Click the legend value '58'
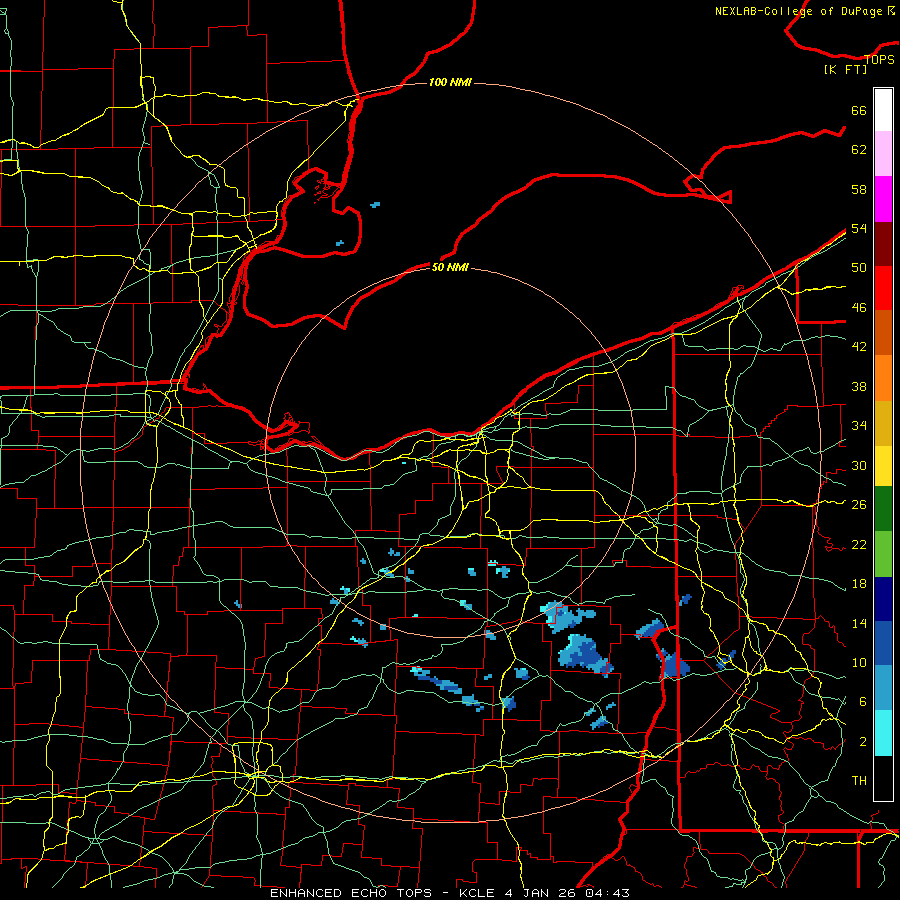Screen dimensions: 900x900 click(859, 189)
